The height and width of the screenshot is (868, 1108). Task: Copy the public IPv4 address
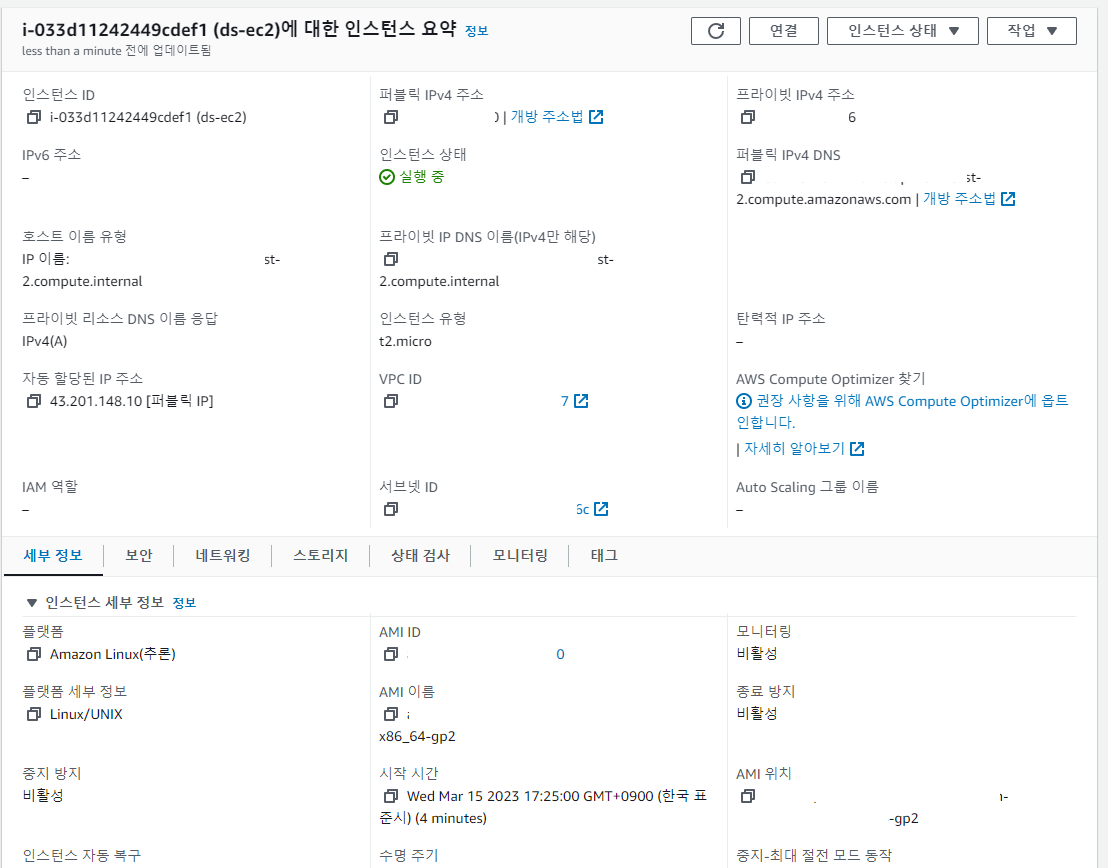(x=391, y=117)
